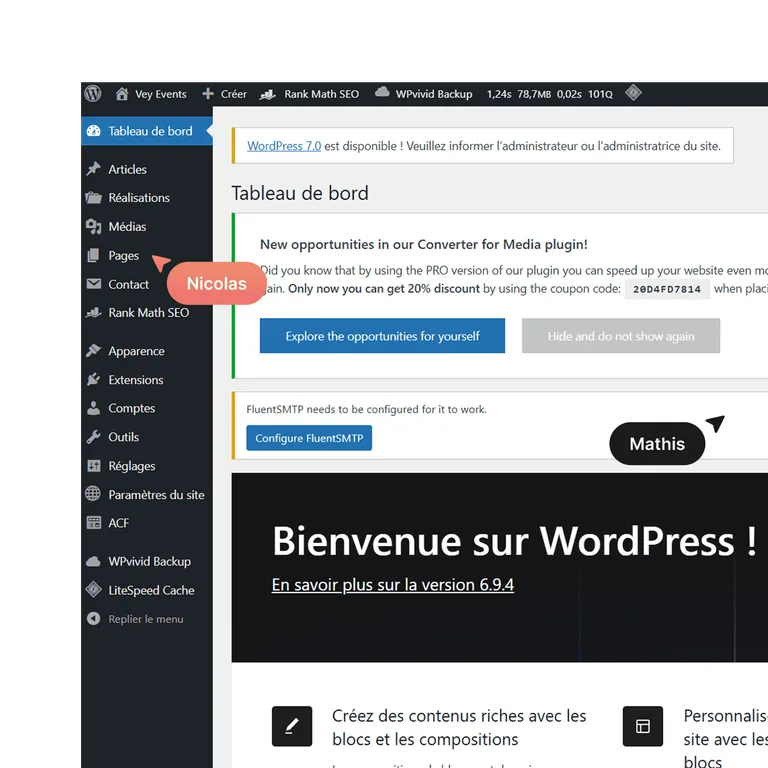Click the Médias icon in sidebar
Screen dimensions: 768x768
point(94,226)
